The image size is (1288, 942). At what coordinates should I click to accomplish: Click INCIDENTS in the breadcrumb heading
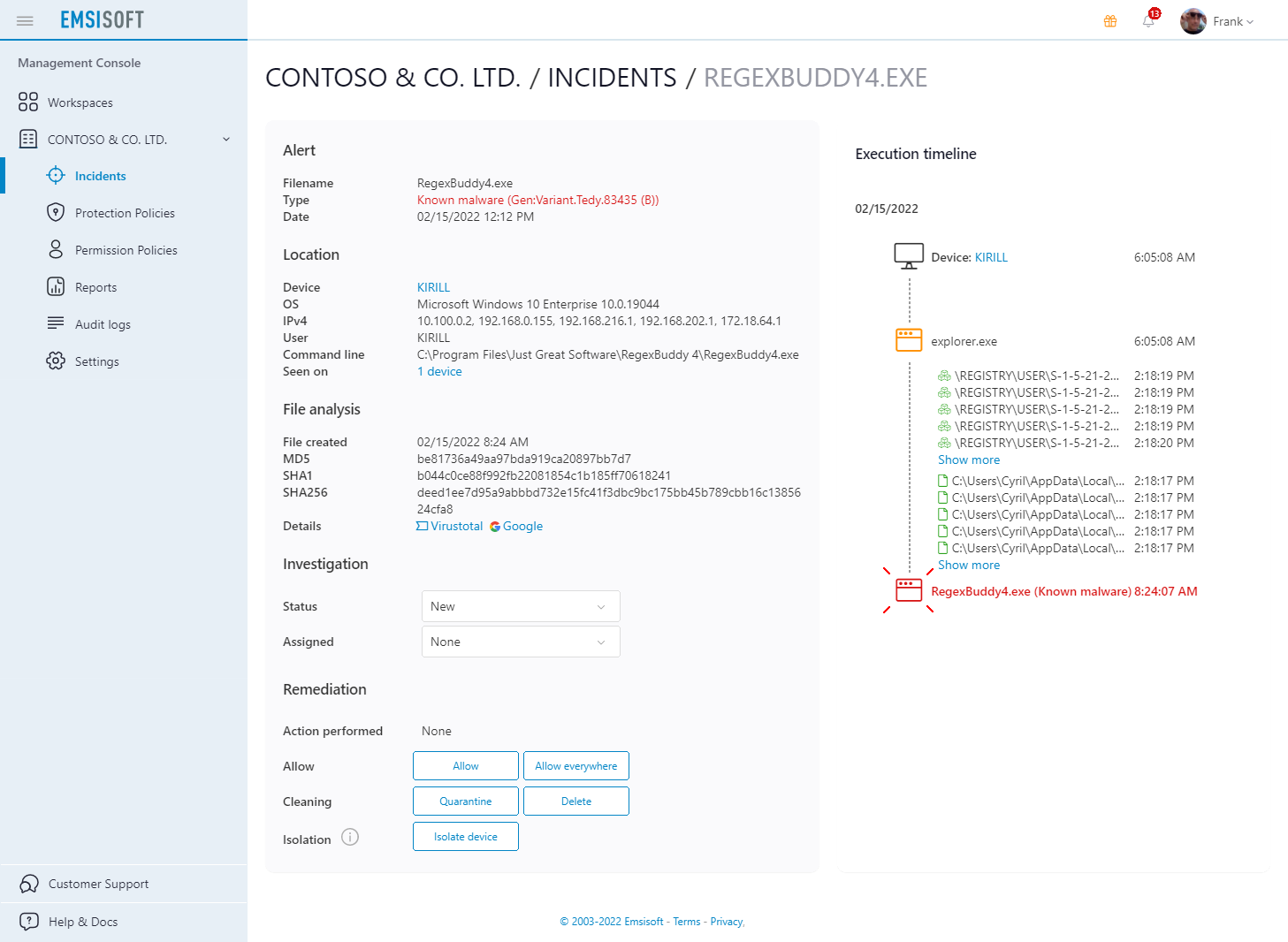point(612,78)
